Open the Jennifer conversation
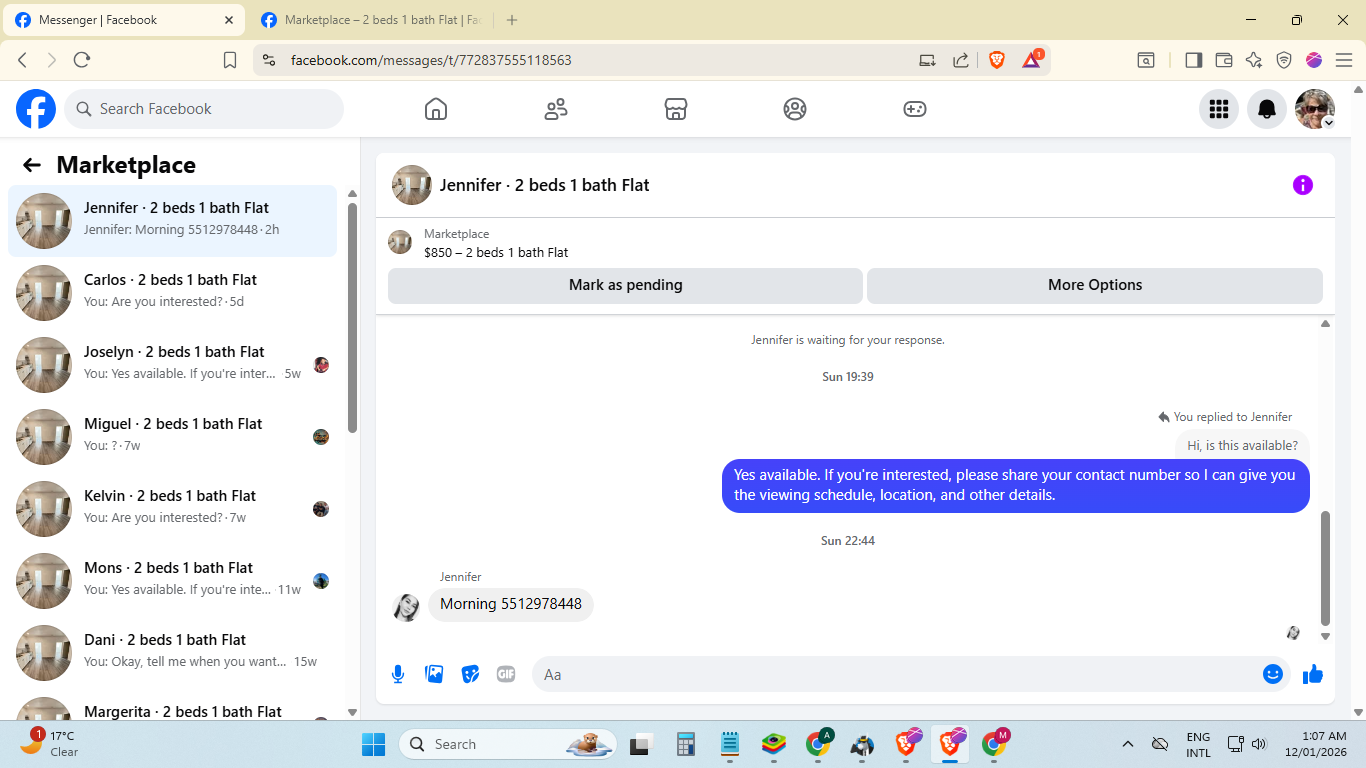 [173, 221]
